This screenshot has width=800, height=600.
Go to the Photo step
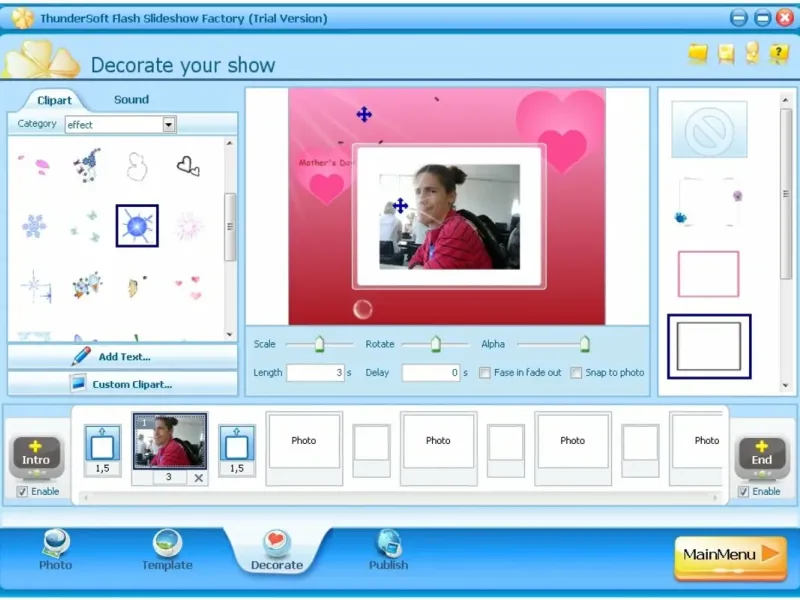click(x=56, y=549)
